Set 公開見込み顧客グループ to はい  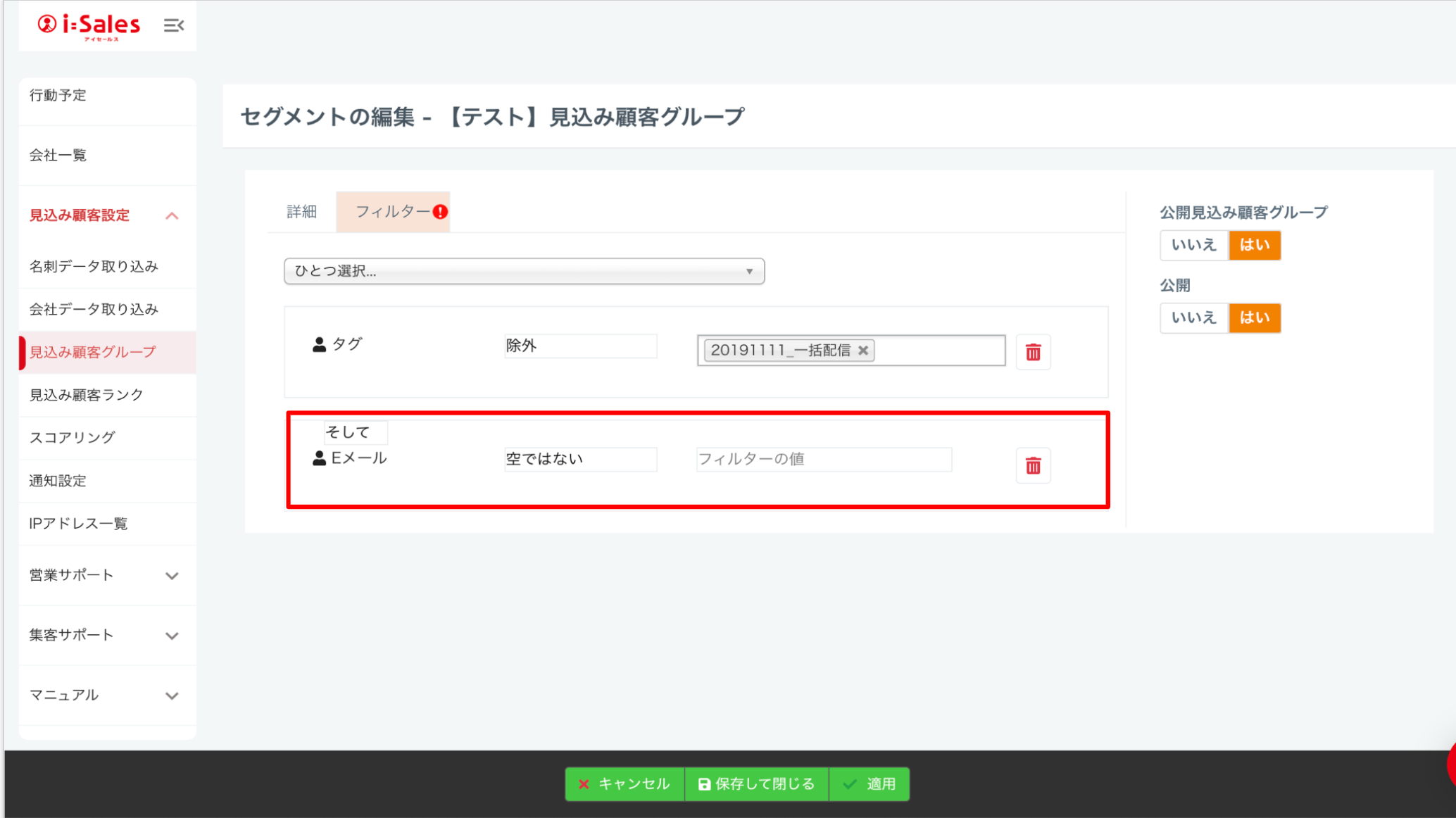(1255, 245)
